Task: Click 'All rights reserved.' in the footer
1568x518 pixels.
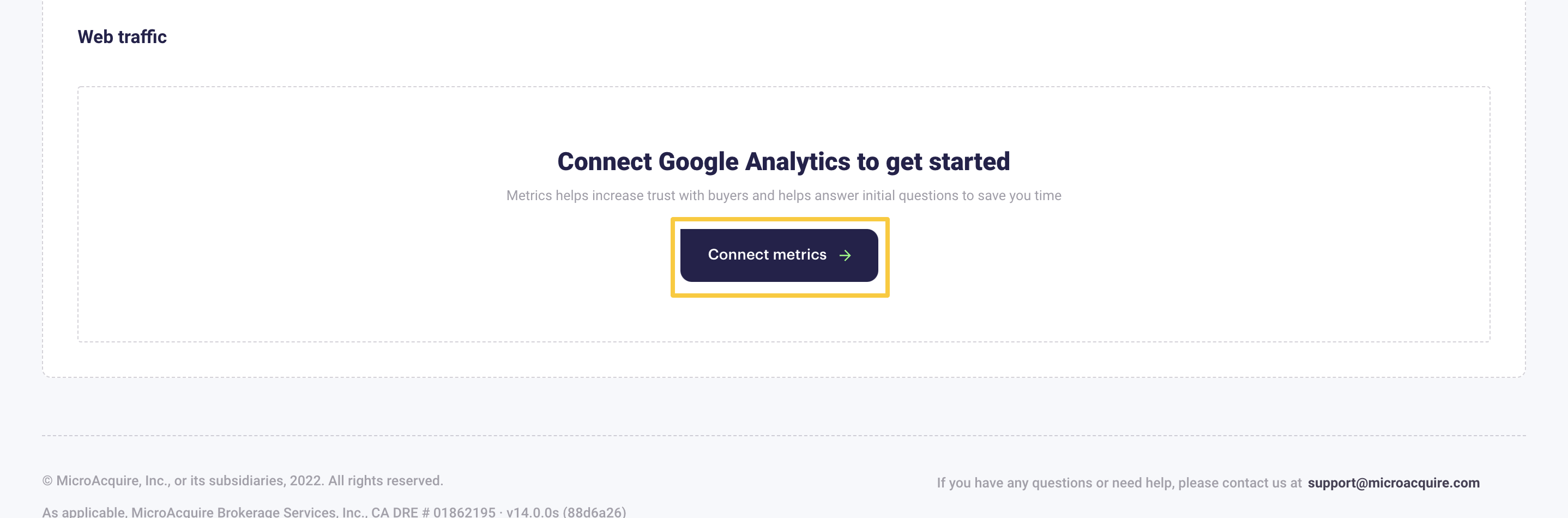Action: pos(386,481)
